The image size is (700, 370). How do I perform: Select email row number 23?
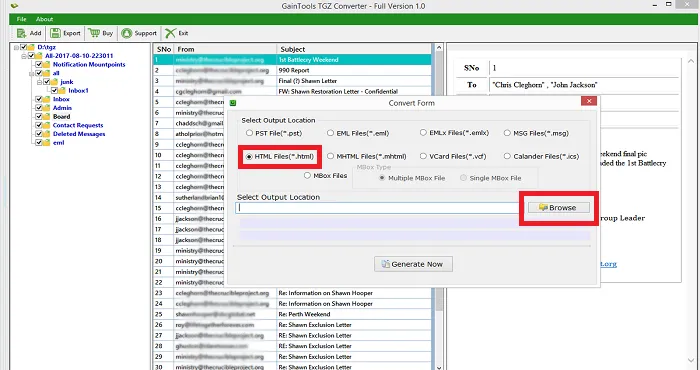(x=293, y=293)
